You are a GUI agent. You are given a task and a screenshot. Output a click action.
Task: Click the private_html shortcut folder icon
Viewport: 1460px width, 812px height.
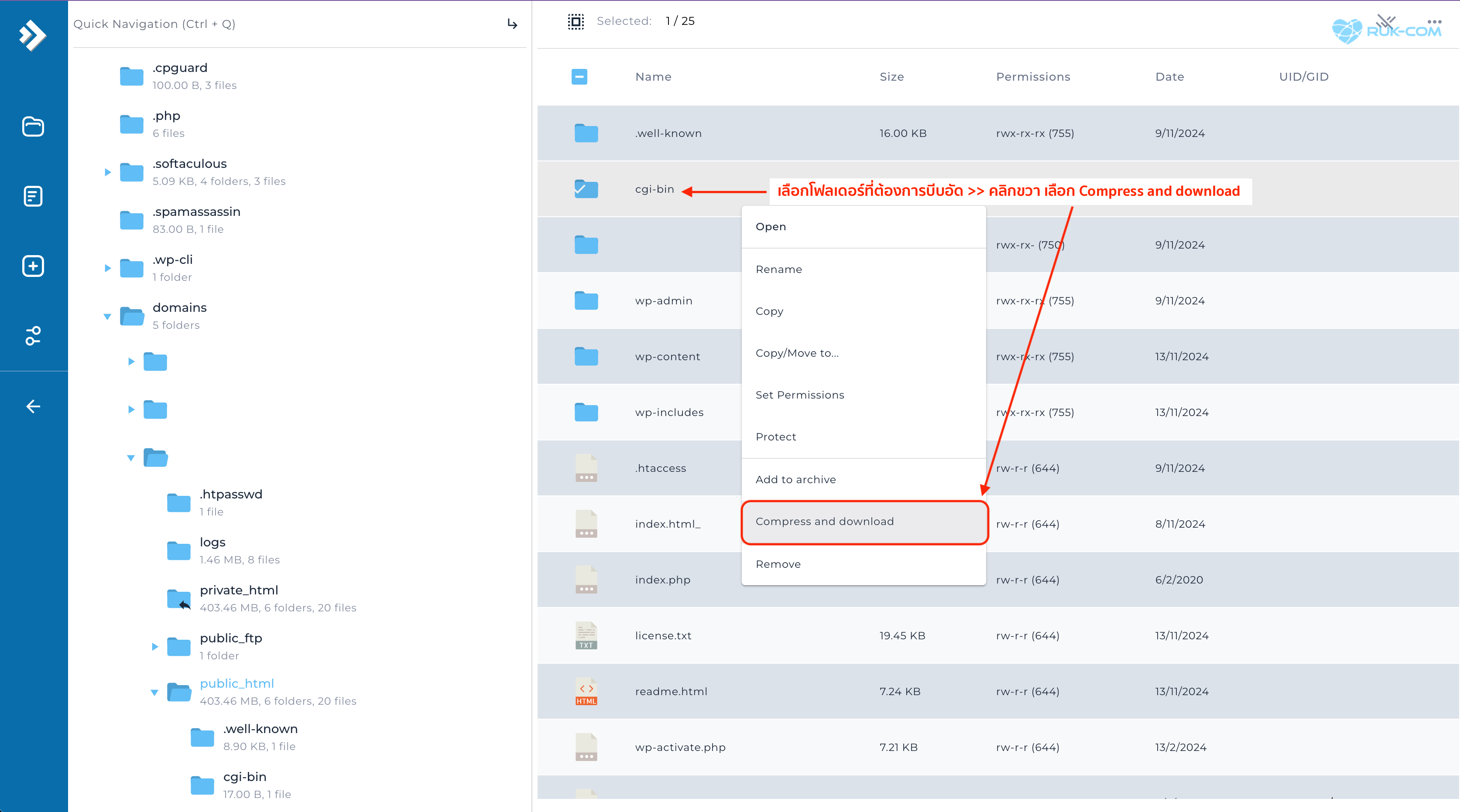pyautogui.click(x=179, y=598)
